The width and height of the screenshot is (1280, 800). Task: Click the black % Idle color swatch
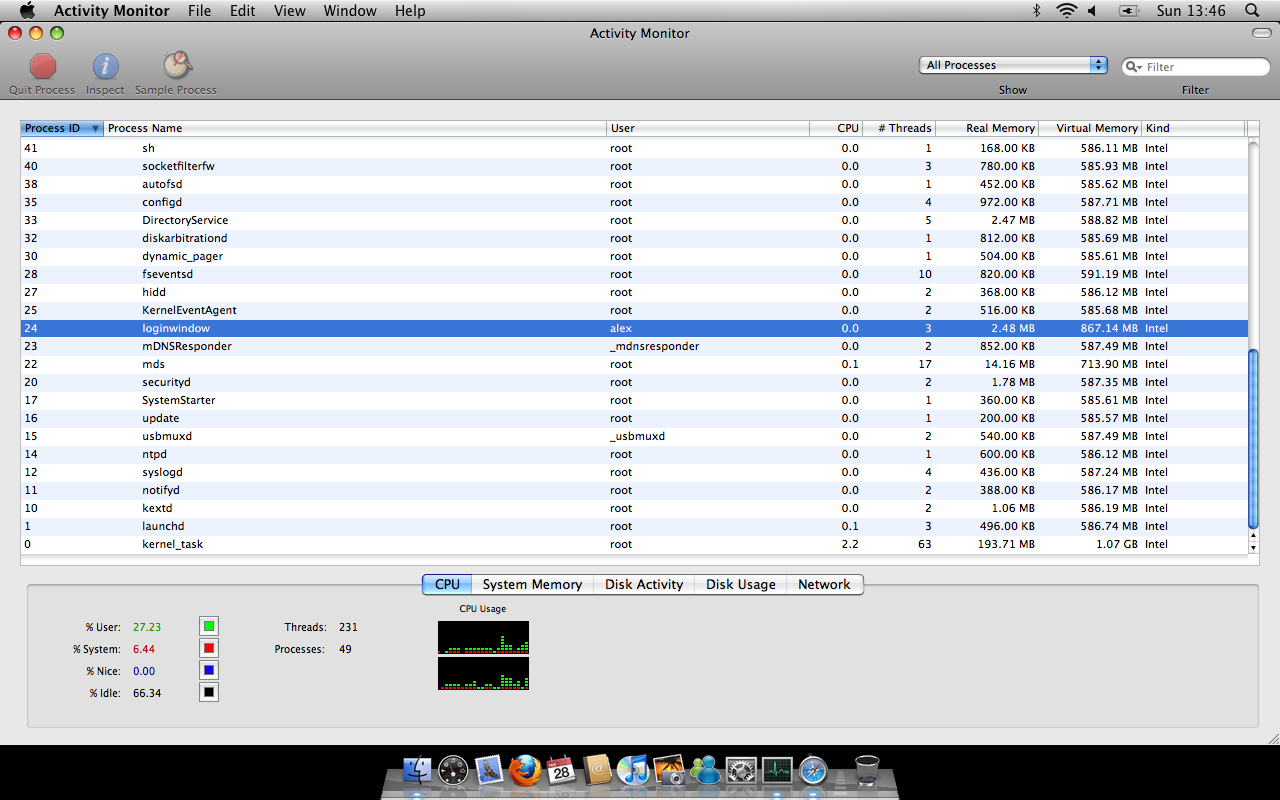pos(209,692)
